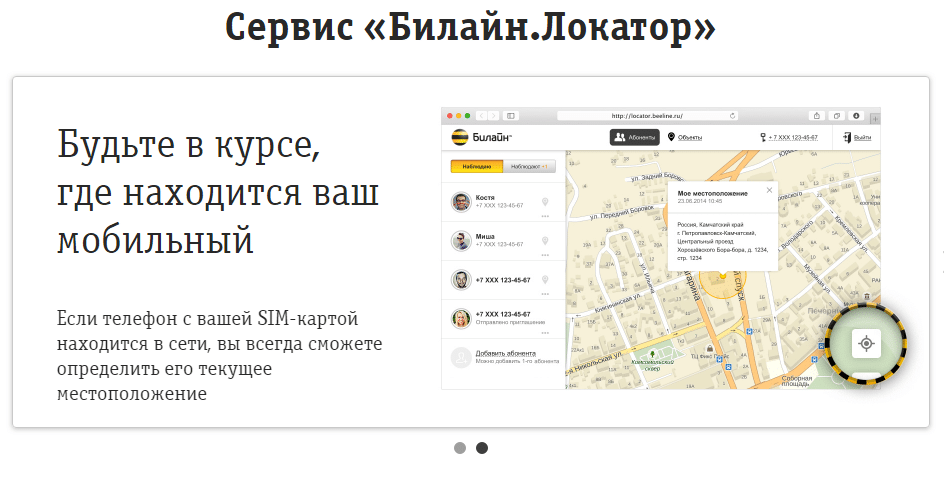Click the browser address bar with locator.beeline.ru
Viewport: 944px width, 480px height.
click(647, 116)
